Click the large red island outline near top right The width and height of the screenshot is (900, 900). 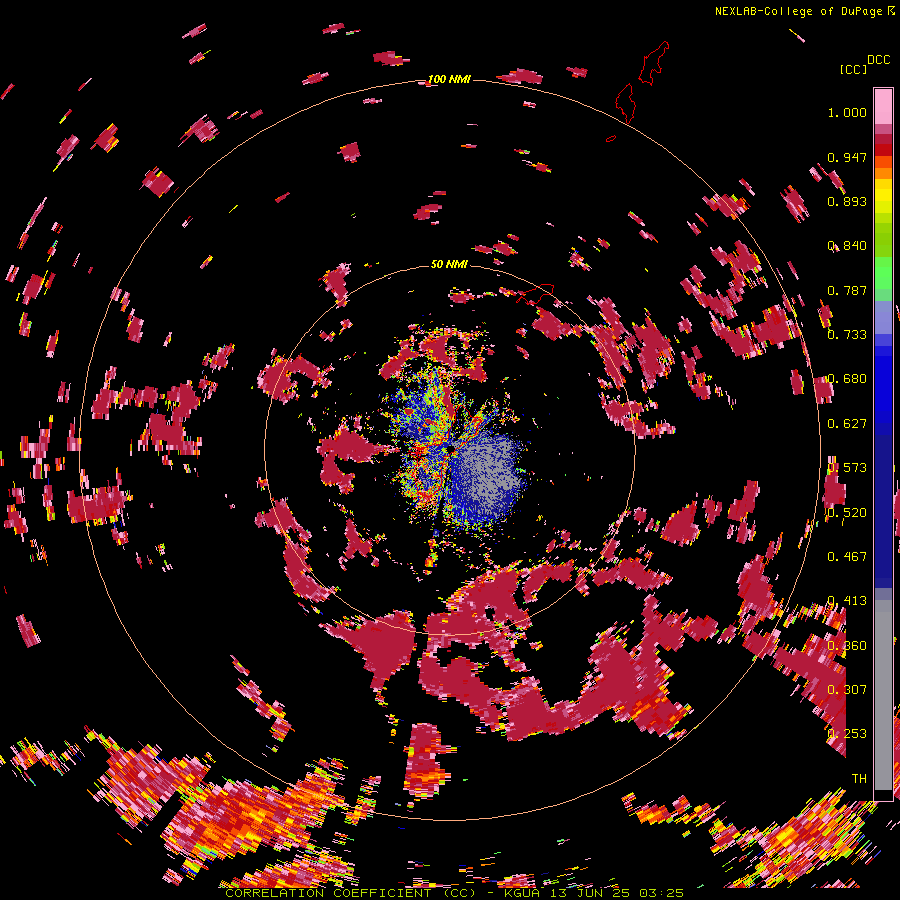(653, 64)
